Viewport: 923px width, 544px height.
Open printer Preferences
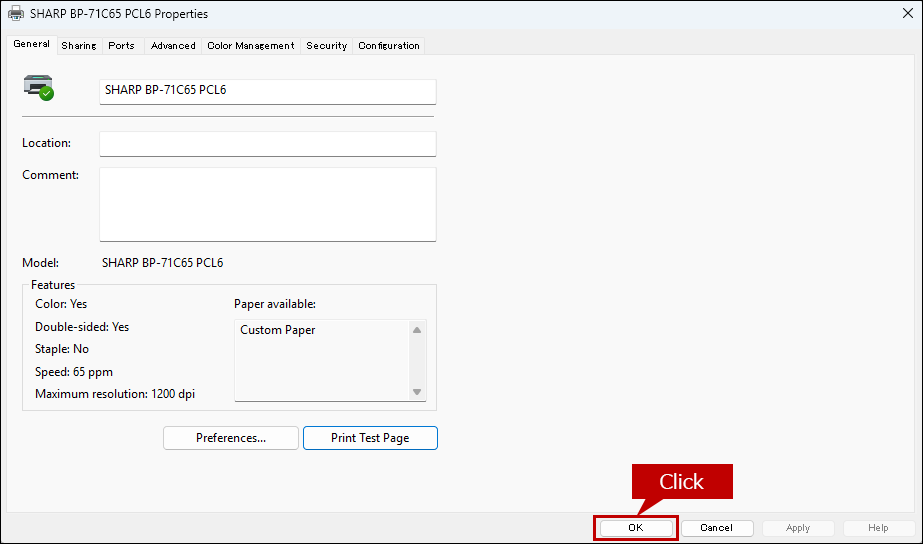[231, 438]
